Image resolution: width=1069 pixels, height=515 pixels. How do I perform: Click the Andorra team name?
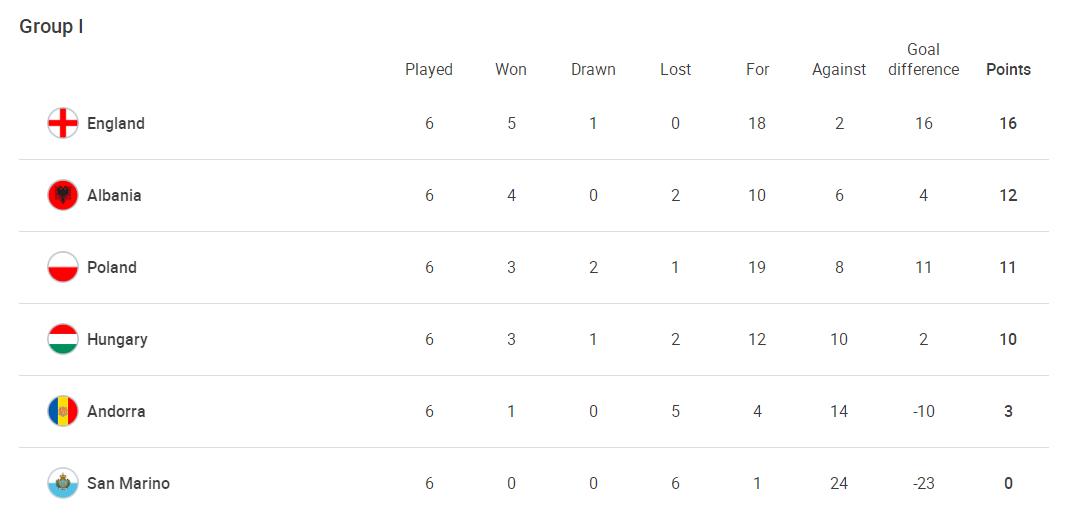117,411
